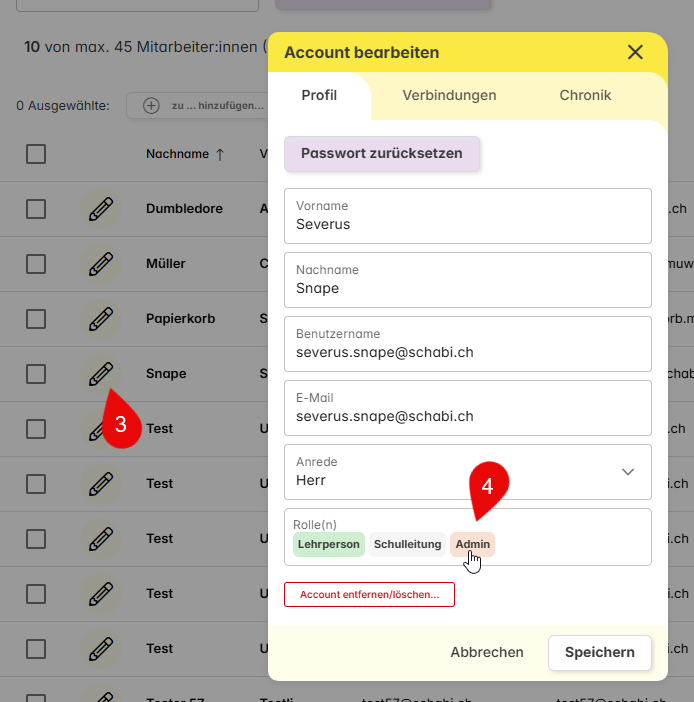Screen dimensions: 694x702
Task: Switch to the Profil tab
Action: coord(319,95)
